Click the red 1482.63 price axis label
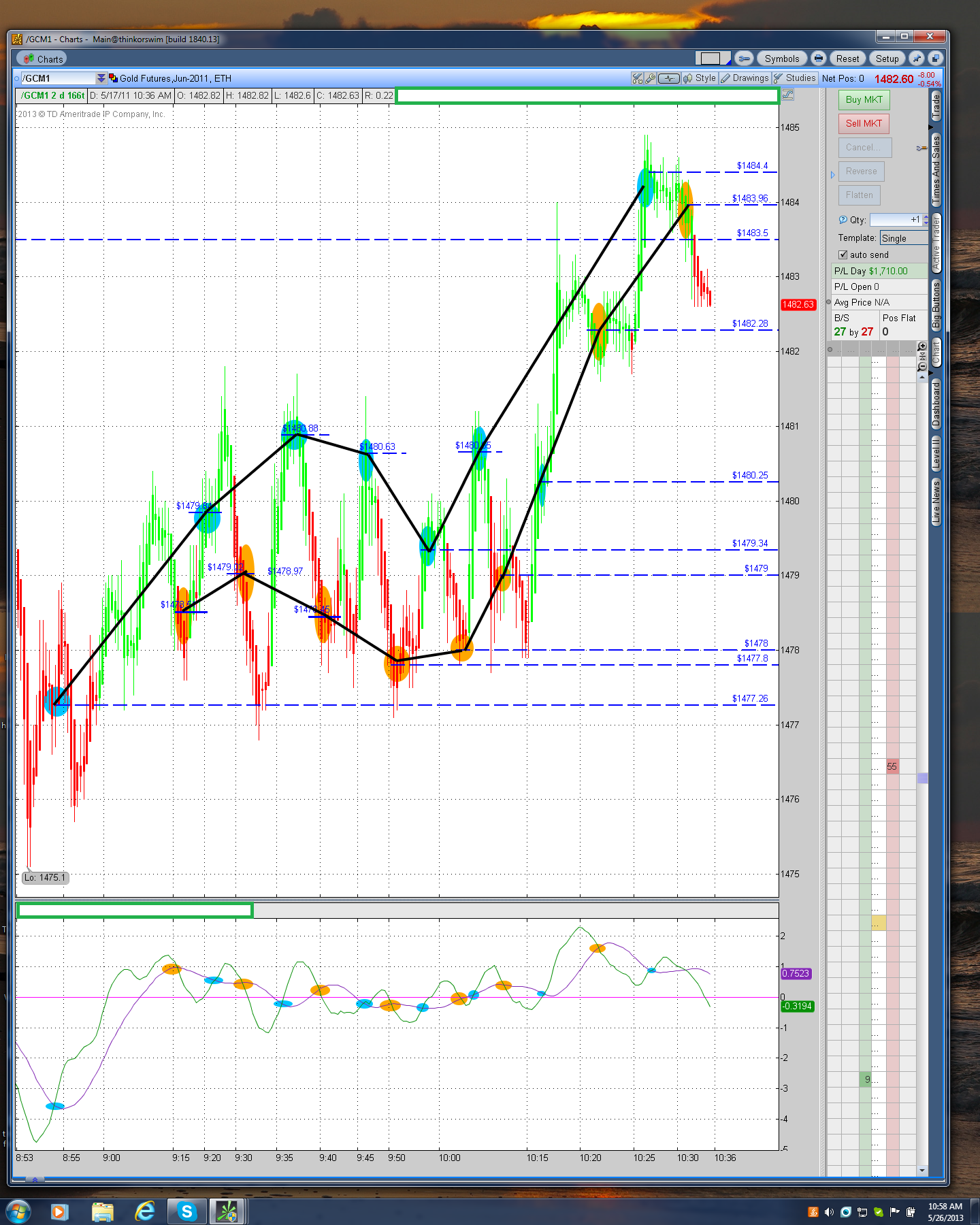 798,304
